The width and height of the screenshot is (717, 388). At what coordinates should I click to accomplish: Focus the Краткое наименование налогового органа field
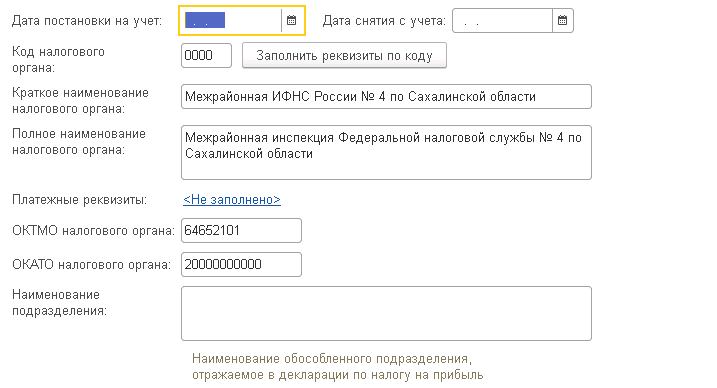(386, 96)
